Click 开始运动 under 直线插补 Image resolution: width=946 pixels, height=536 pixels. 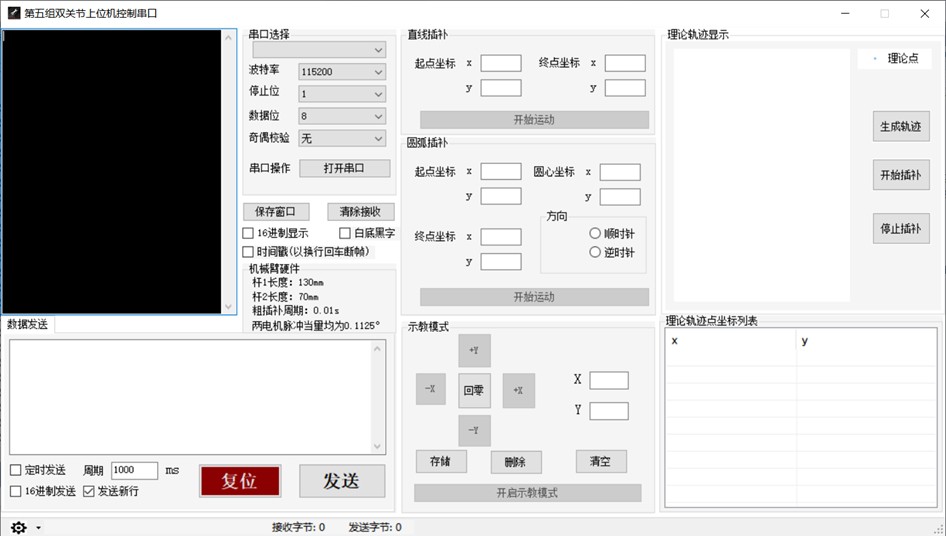point(535,120)
